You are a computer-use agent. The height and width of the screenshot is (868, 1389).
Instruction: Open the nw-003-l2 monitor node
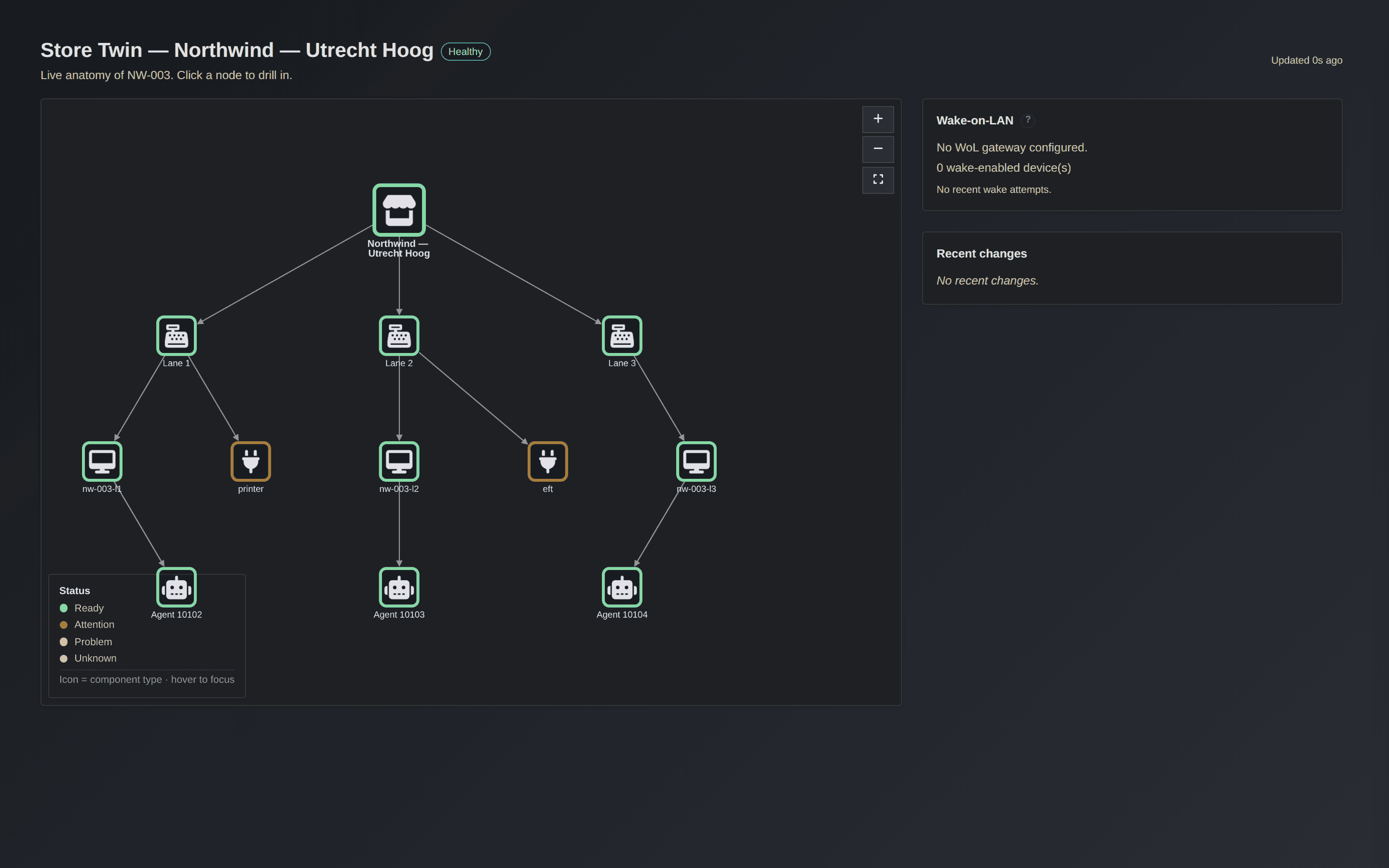coord(399,461)
